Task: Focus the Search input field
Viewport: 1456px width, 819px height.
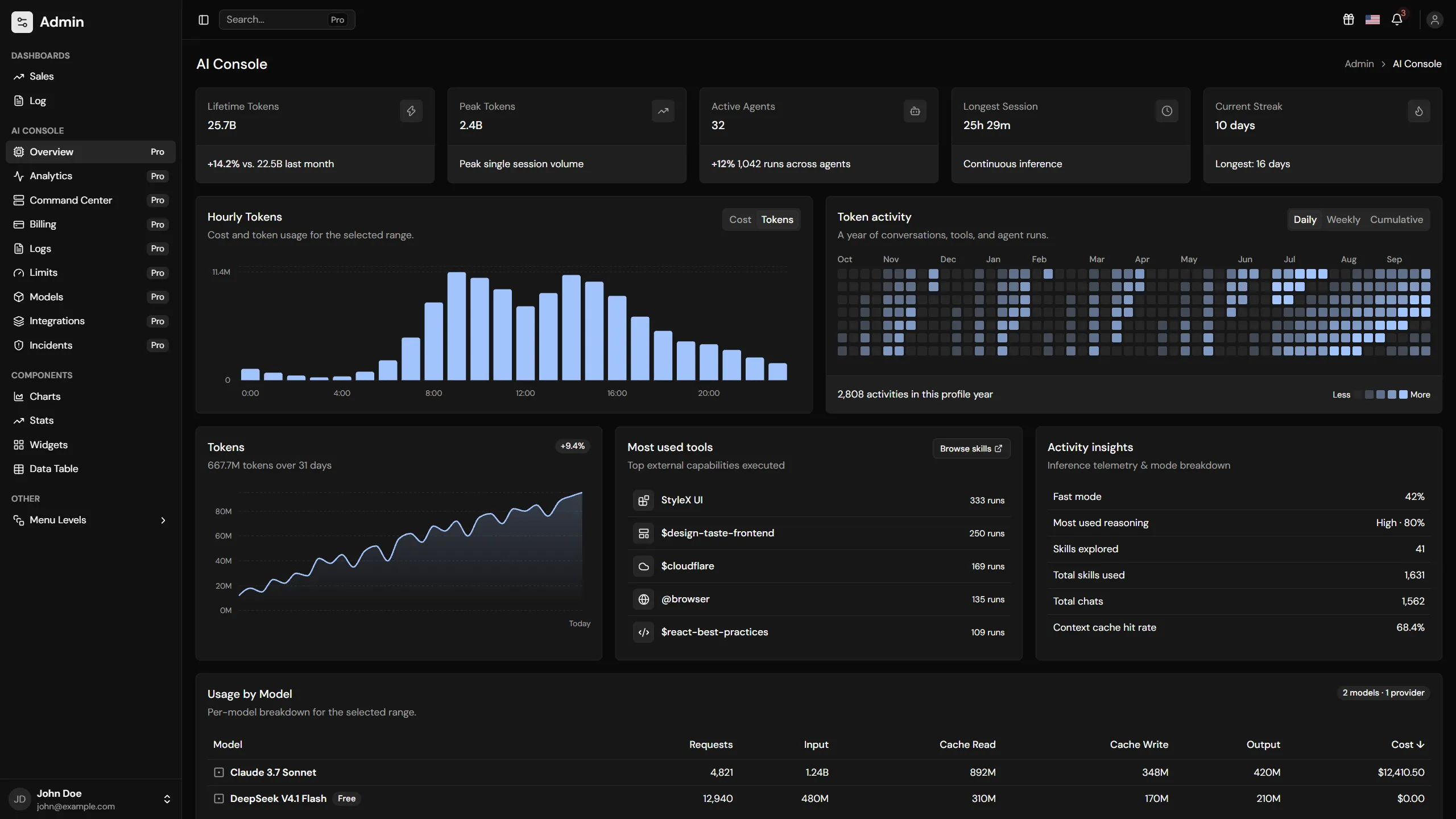Action: click(x=287, y=20)
